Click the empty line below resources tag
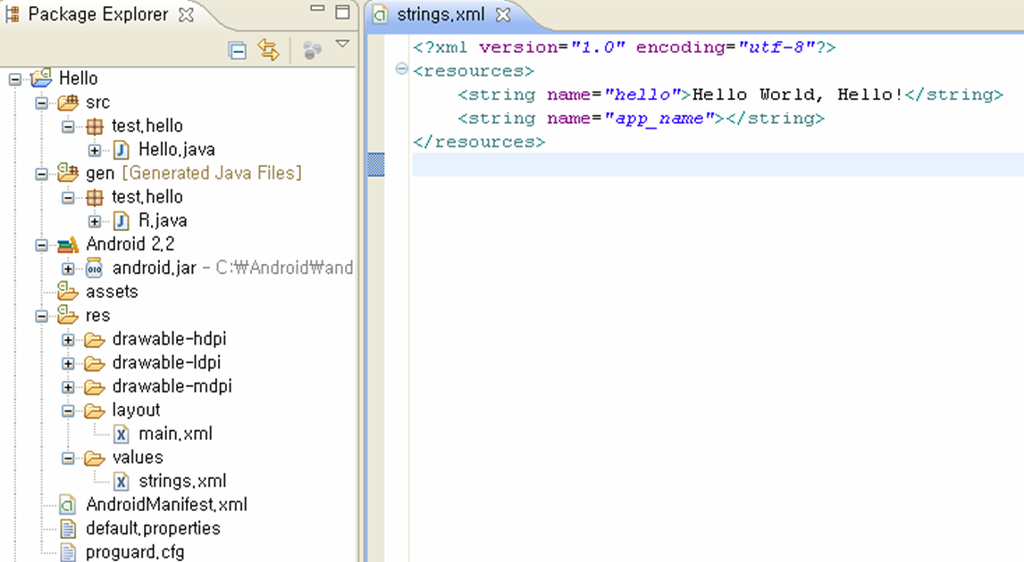This screenshot has width=1024, height=562. [x=700, y=165]
